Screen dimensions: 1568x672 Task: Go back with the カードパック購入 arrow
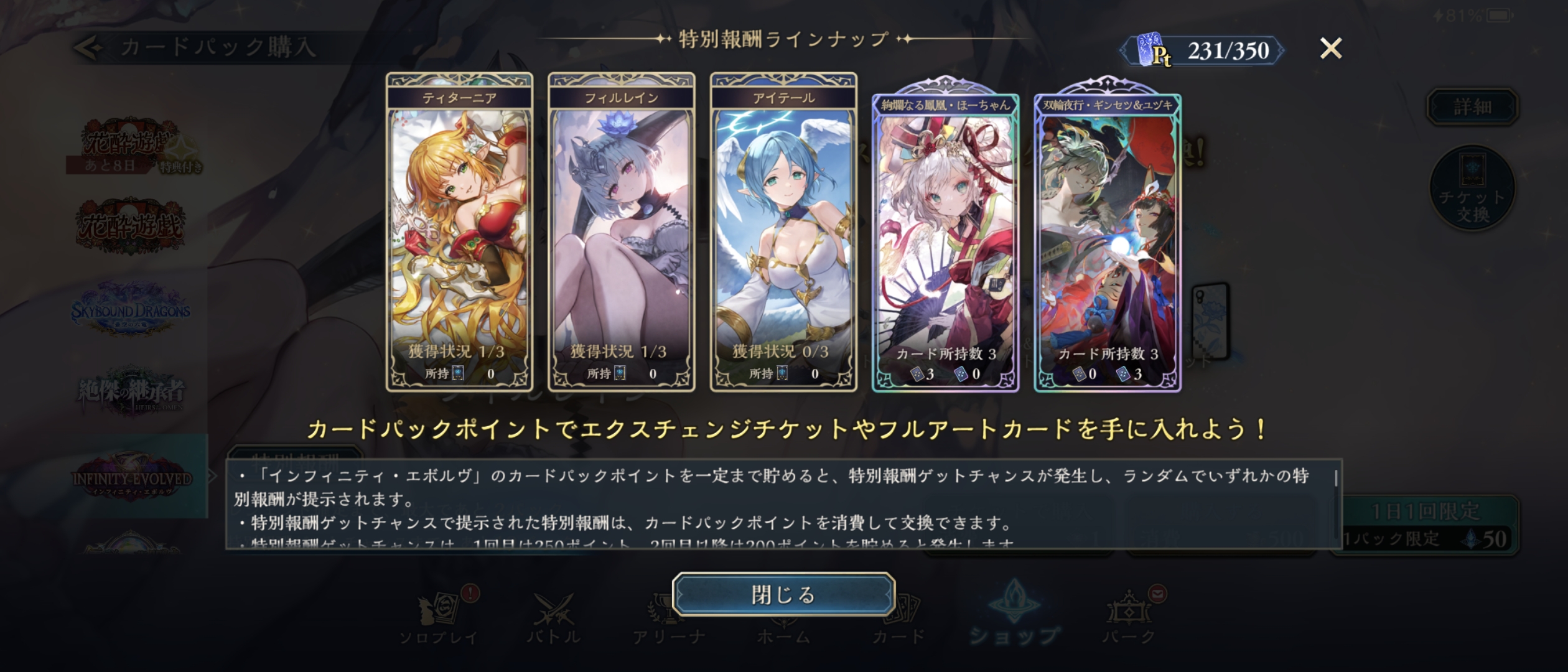pyautogui.click(x=89, y=47)
